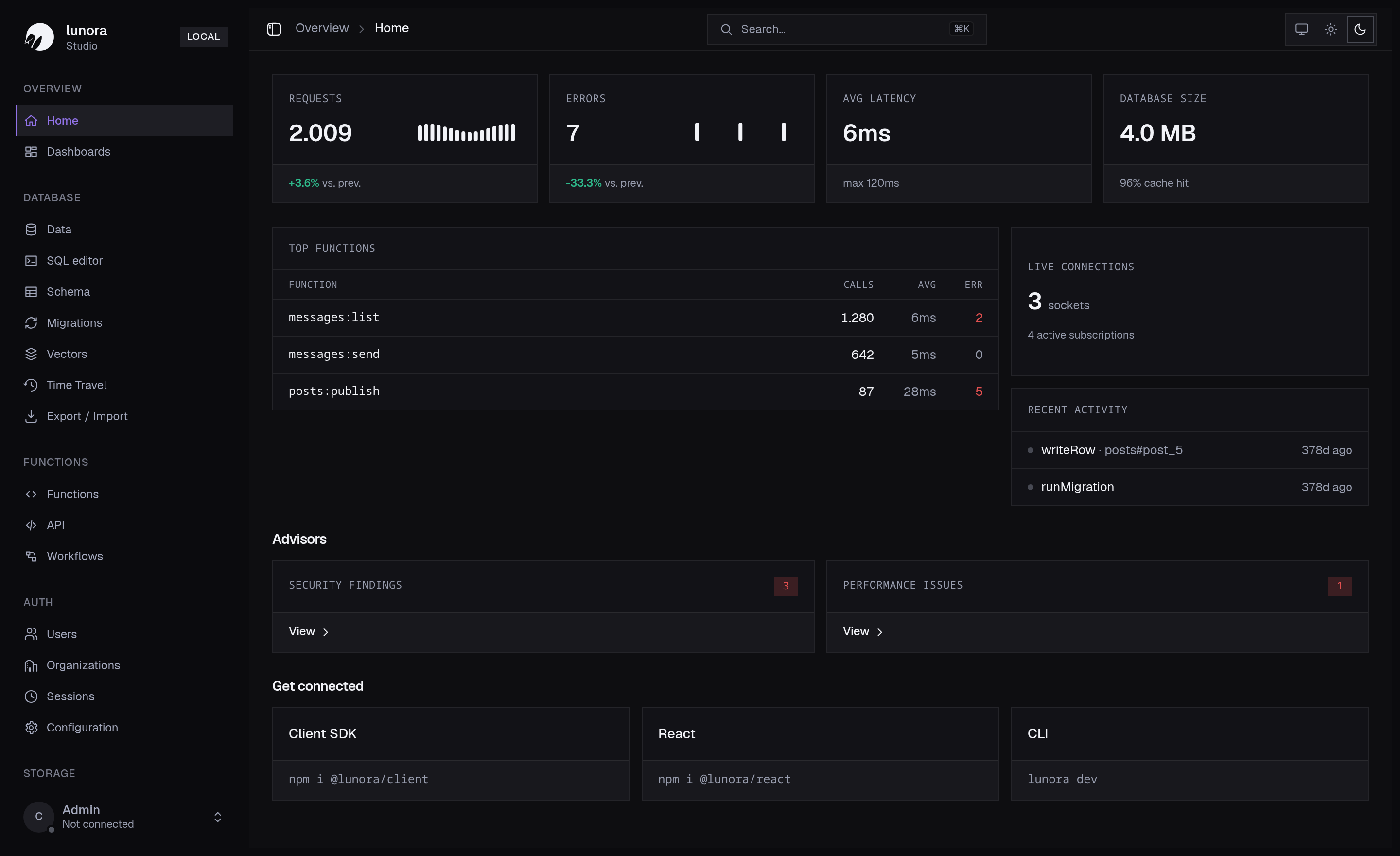
Task: Open the CLI connection card
Action: [1190, 754]
